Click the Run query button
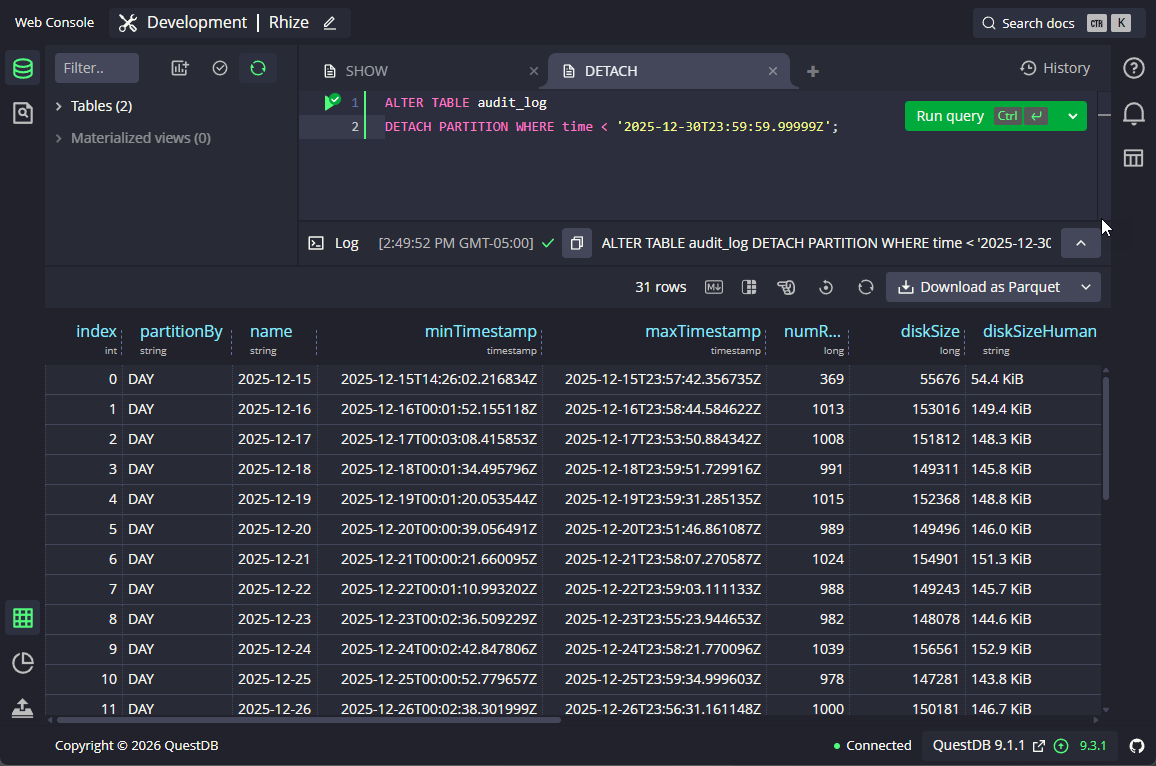Image resolution: width=1156 pixels, height=766 pixels. coord(948,115)
